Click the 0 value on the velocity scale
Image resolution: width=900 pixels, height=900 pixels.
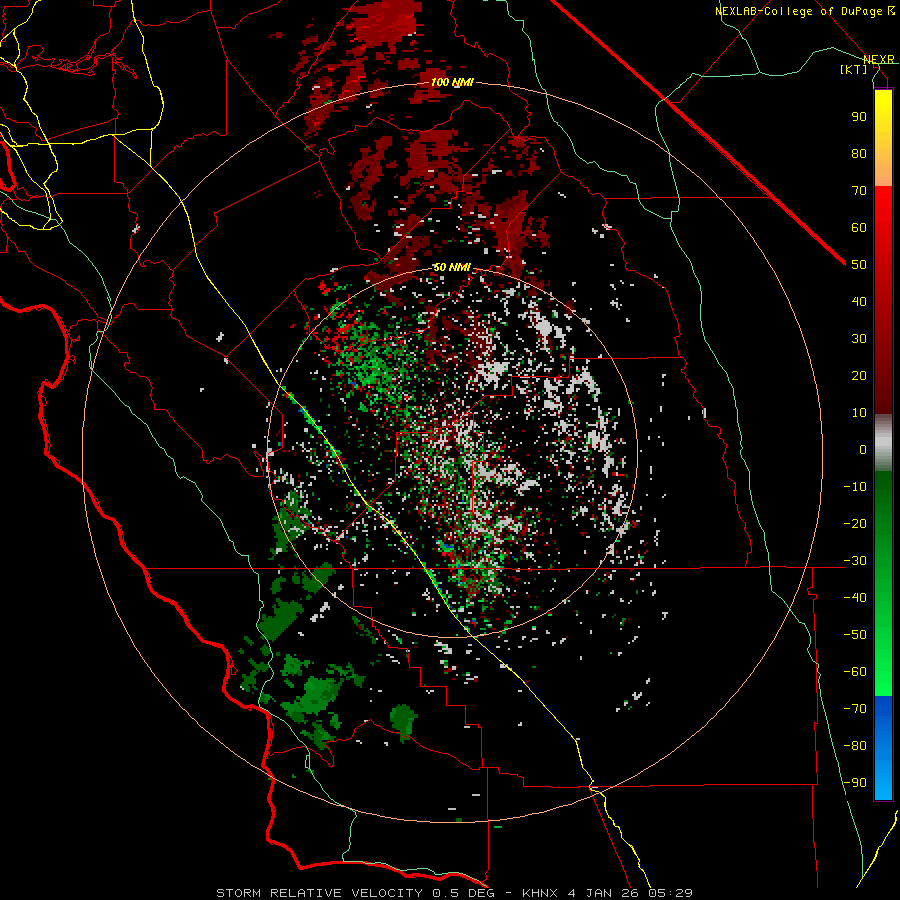tap(863, 449)
